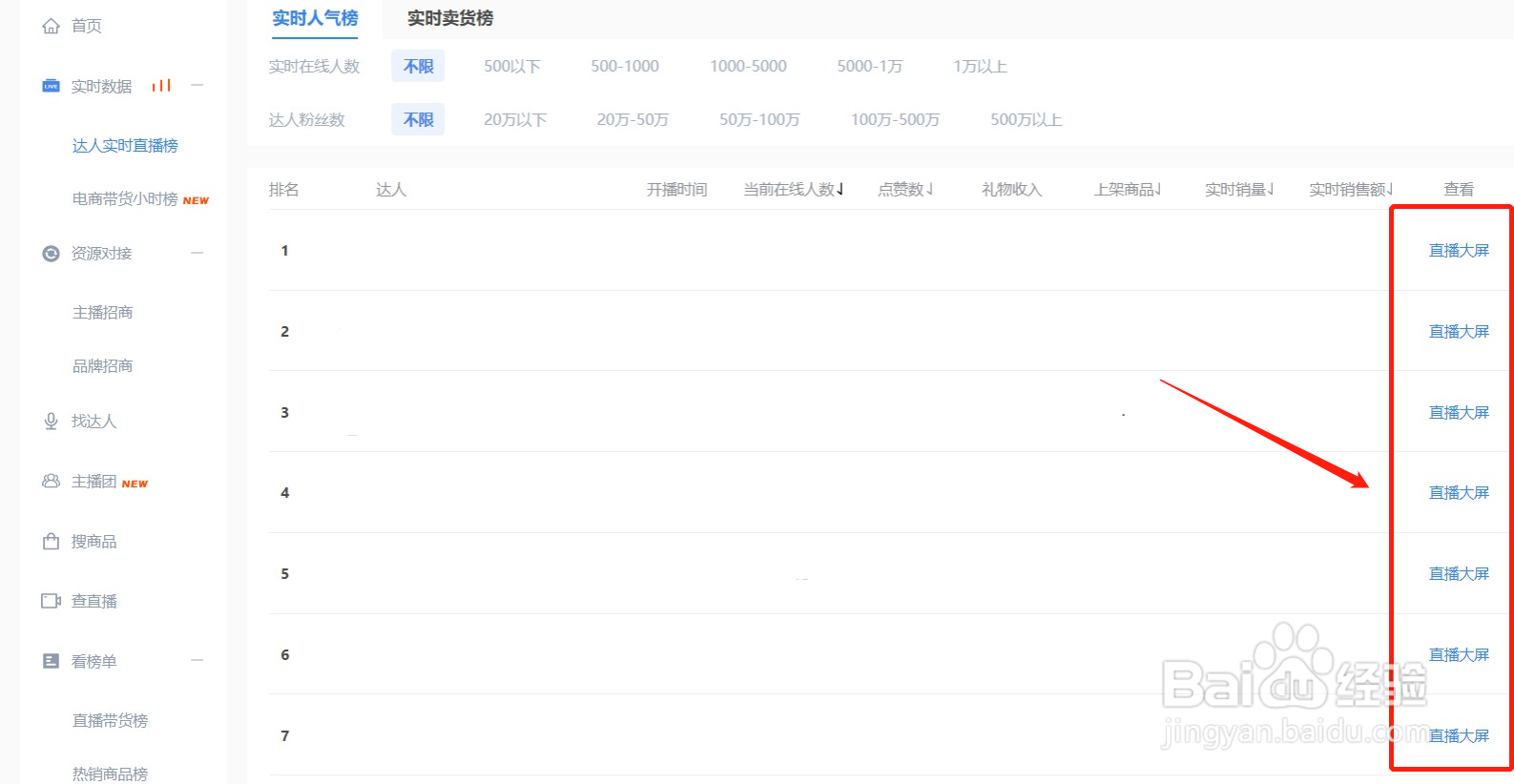Sort by 当前在线人数 arrow
This screenshot has height=784, width=1514.
coord(840,189)
